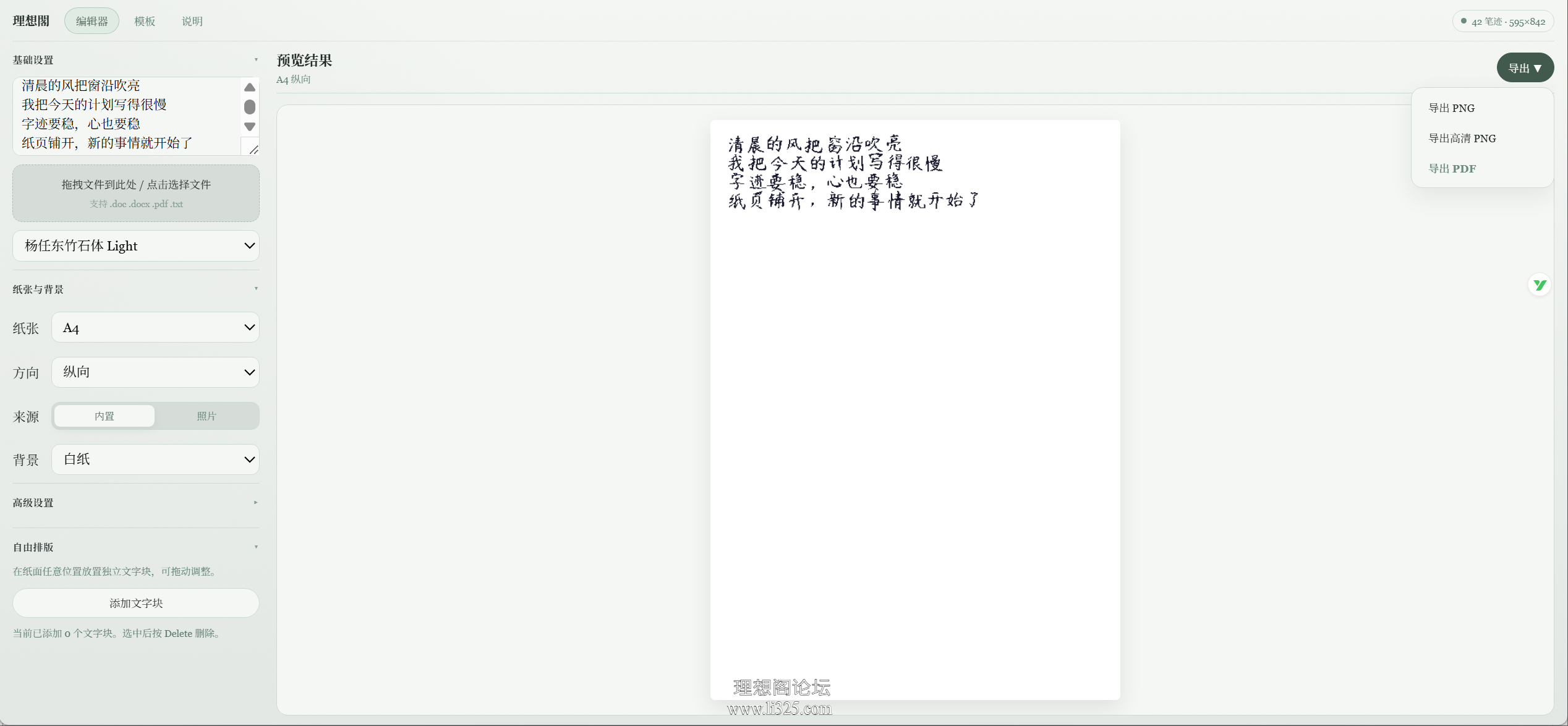Click the 预览结果 heading

point(304,60)
